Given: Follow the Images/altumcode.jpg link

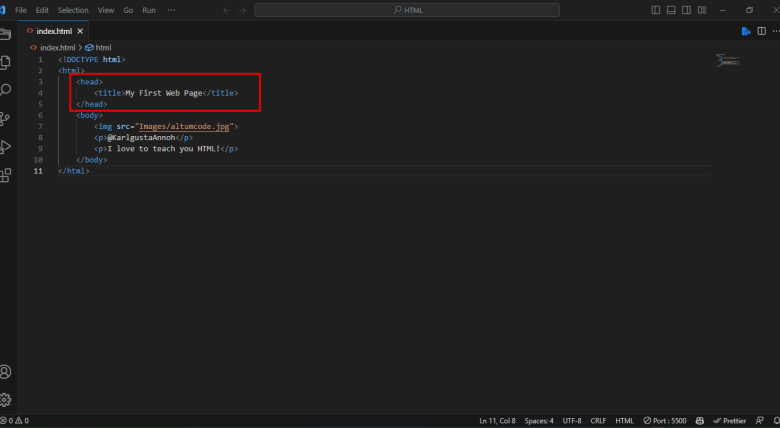Looking at the screenshot, I should point(184,126).
